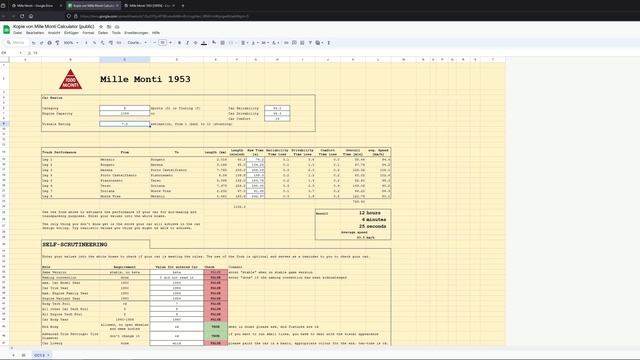This screenshot has height=360, width=640.
Task: Decrease font size with minus button
Action: (155, 42)
